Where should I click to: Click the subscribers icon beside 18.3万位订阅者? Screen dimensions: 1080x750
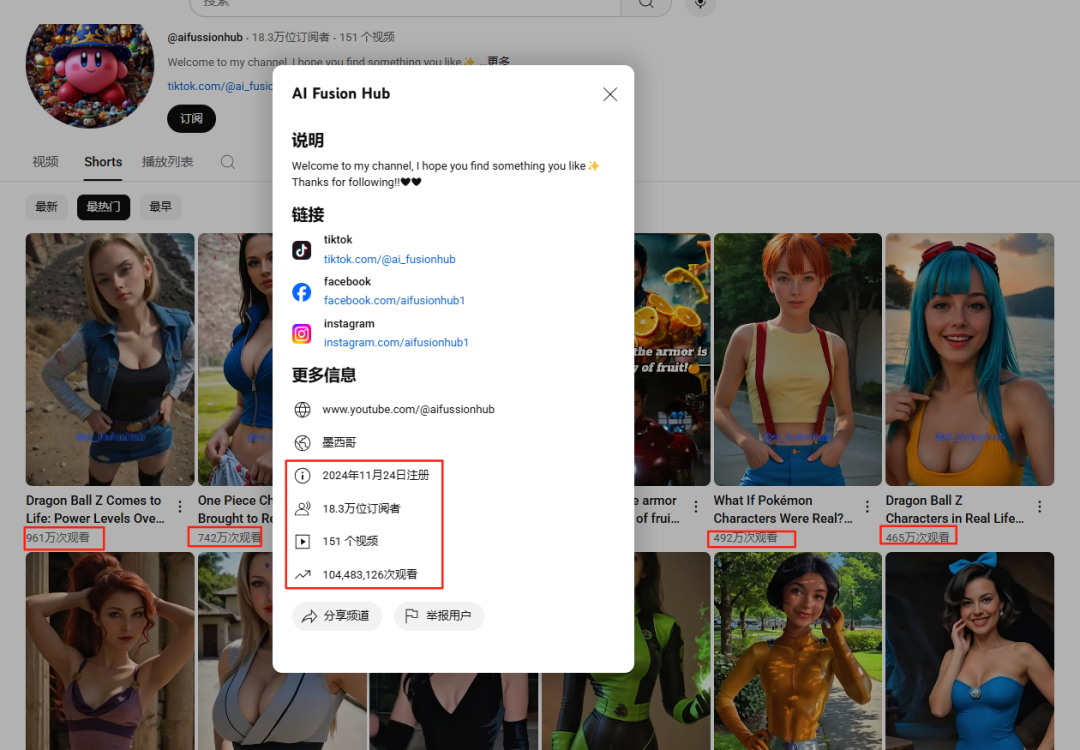tap(302, 509)
